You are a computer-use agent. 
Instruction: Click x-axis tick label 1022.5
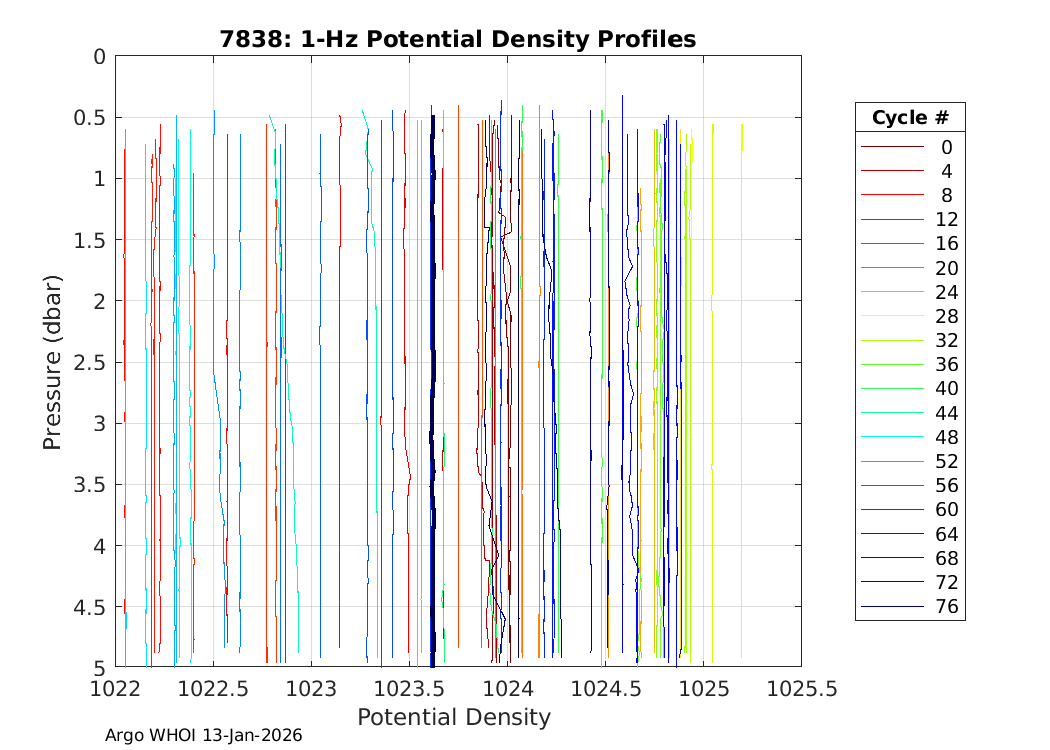coord(213,688)
